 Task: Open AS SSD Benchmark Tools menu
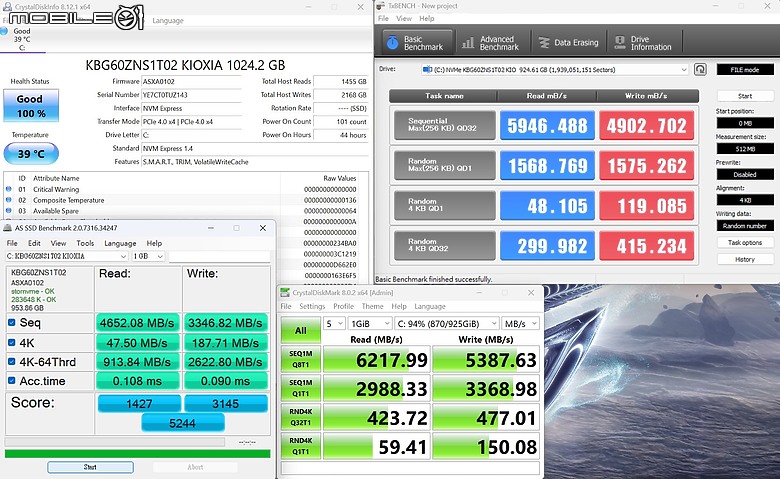click(85, 243)
